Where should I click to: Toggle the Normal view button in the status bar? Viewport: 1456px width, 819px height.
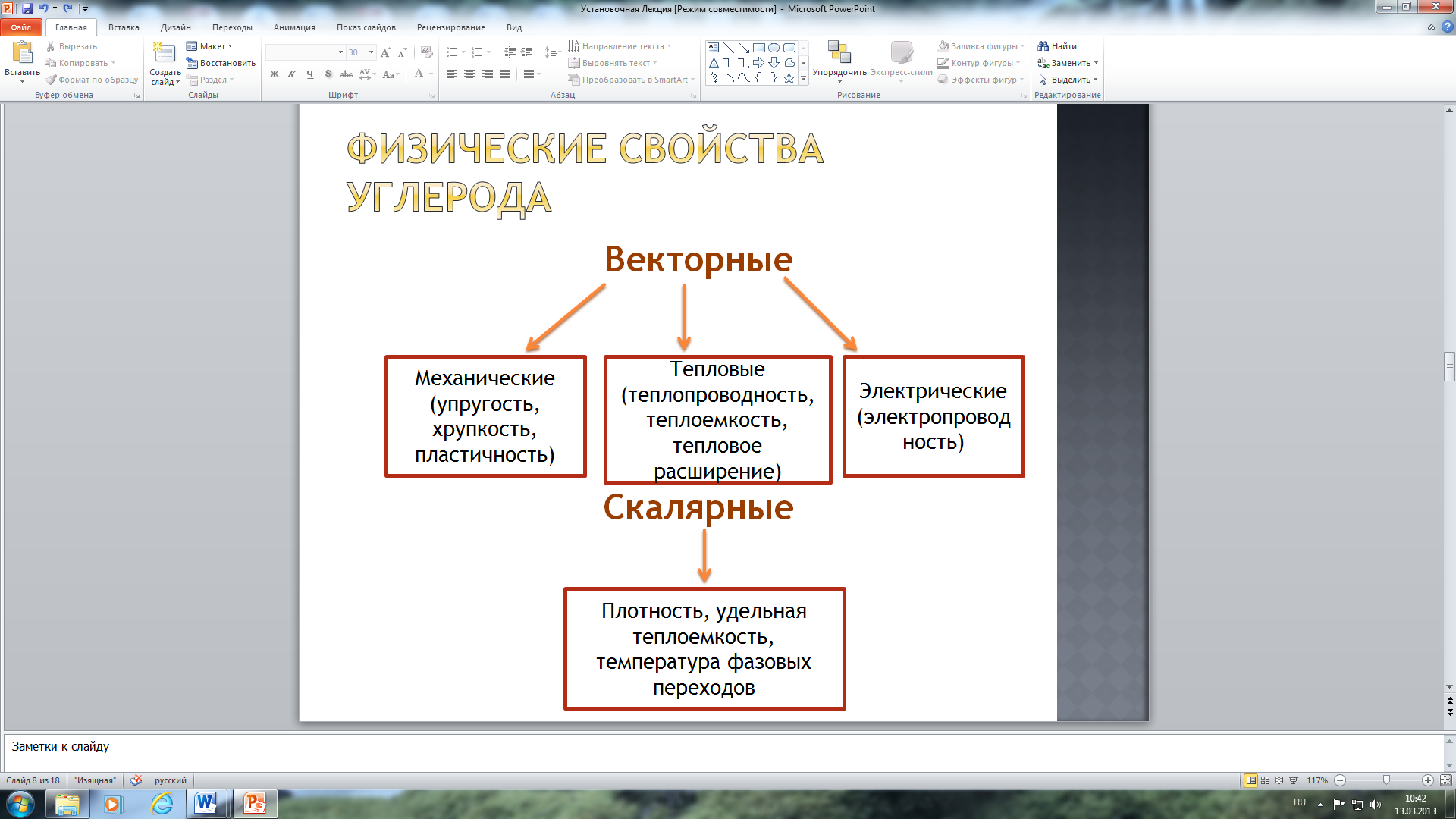point(1250,780)
